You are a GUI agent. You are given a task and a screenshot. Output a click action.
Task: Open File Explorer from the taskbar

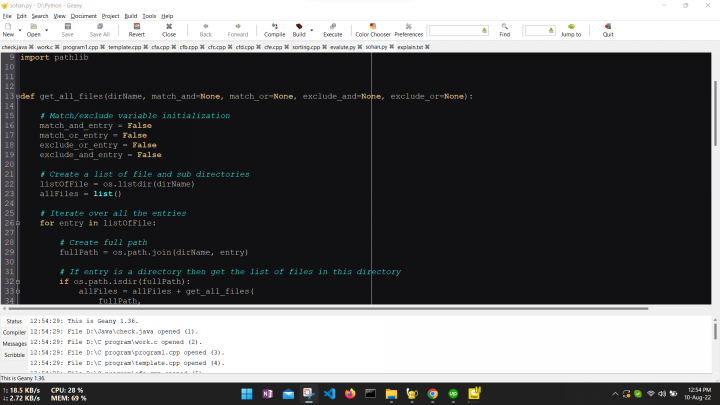391,394
